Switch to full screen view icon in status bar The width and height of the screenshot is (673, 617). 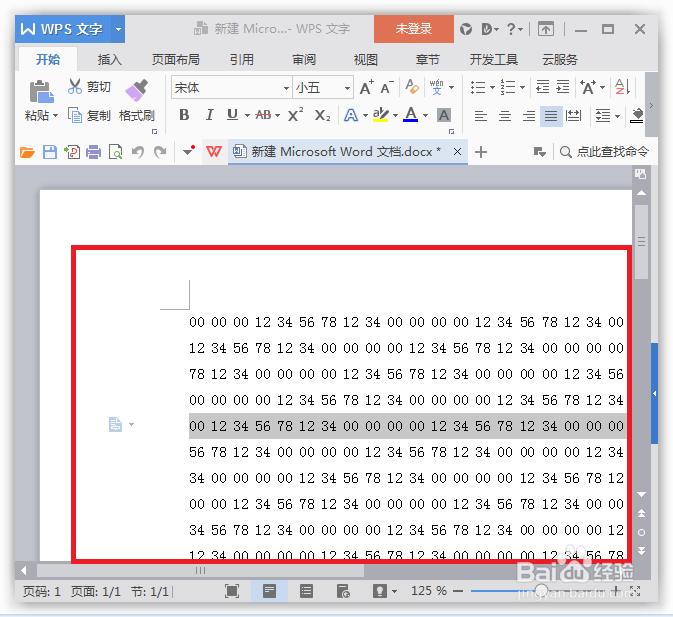[232, 591]
